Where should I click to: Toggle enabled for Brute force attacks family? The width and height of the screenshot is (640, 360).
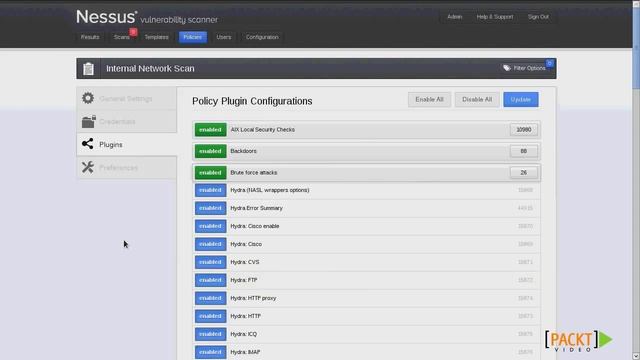click(210, 173)
